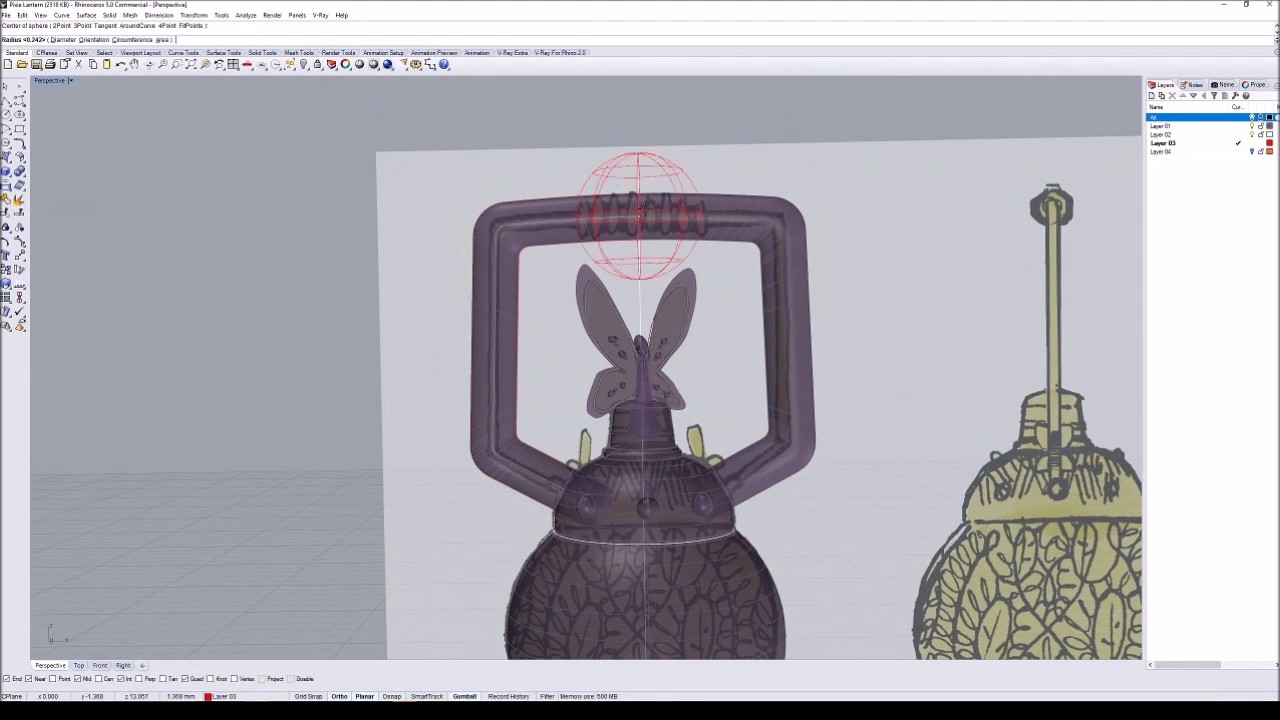Select the Pan hand tool
The width and height of the screenshot is (1280, 720).
(134, 64)
